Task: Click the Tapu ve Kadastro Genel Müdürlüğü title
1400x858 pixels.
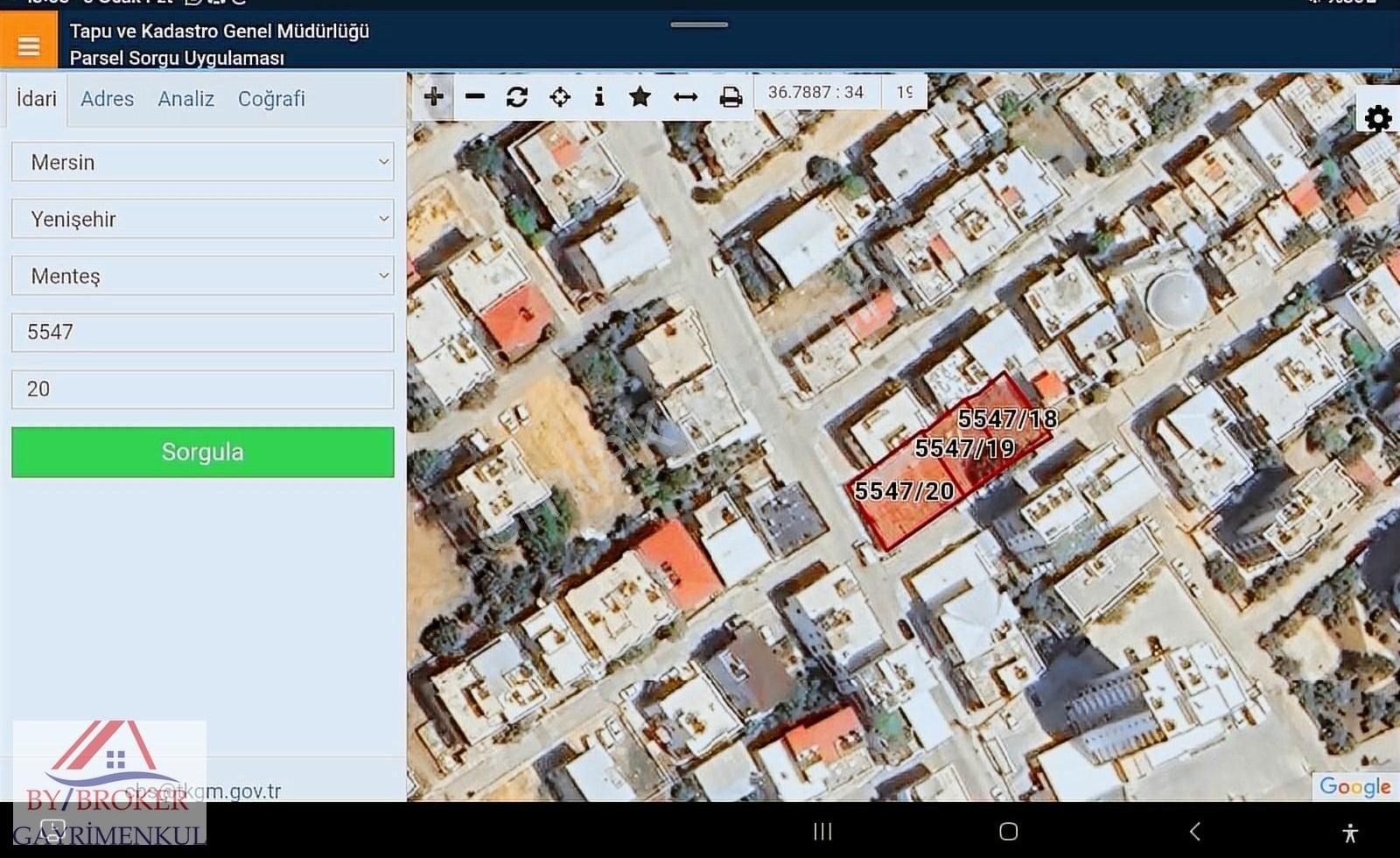Action: [220, 32]
